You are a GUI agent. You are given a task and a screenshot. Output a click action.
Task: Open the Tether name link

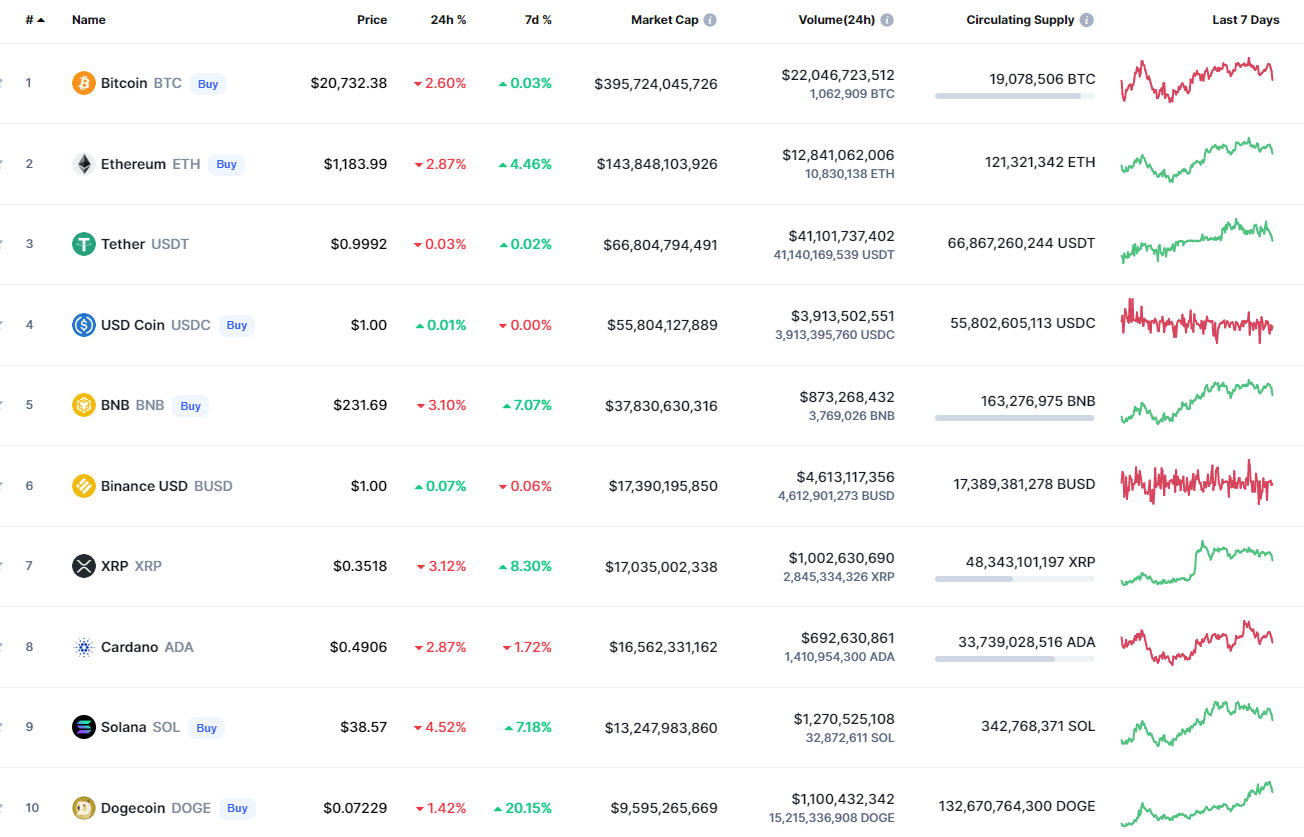(x=123, y=244)
